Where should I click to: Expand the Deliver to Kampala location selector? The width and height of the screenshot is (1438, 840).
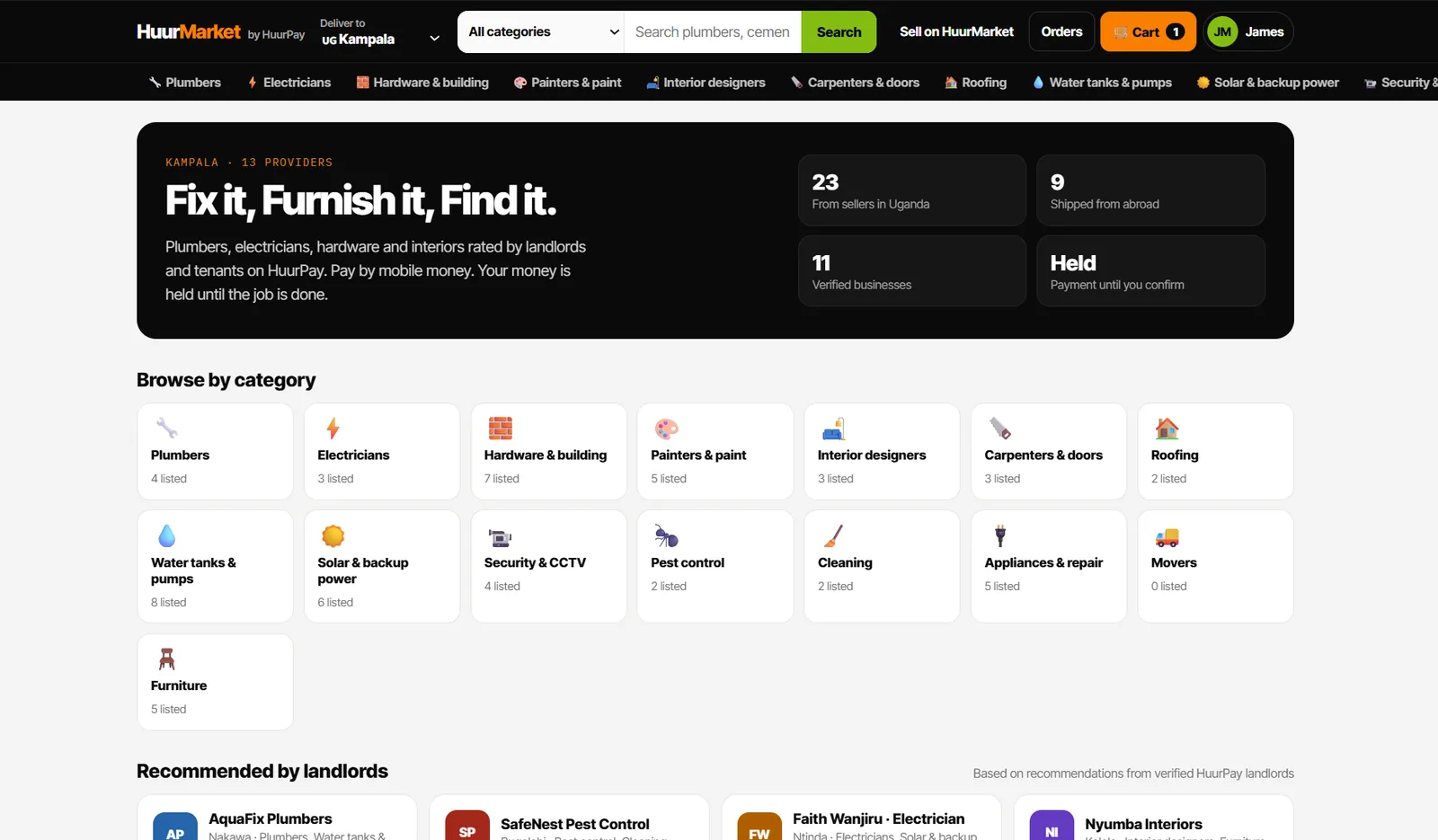coord(380,31)
